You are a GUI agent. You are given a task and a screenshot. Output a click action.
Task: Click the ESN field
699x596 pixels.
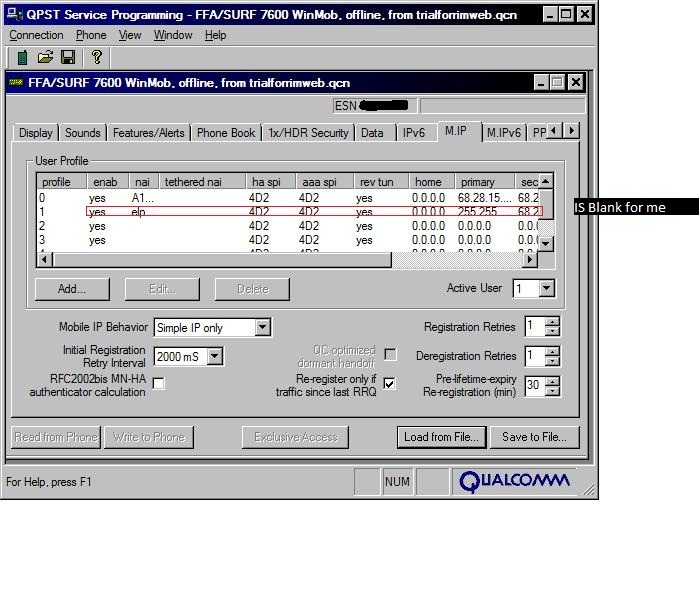pyautogui.click(x=374, y=106)
